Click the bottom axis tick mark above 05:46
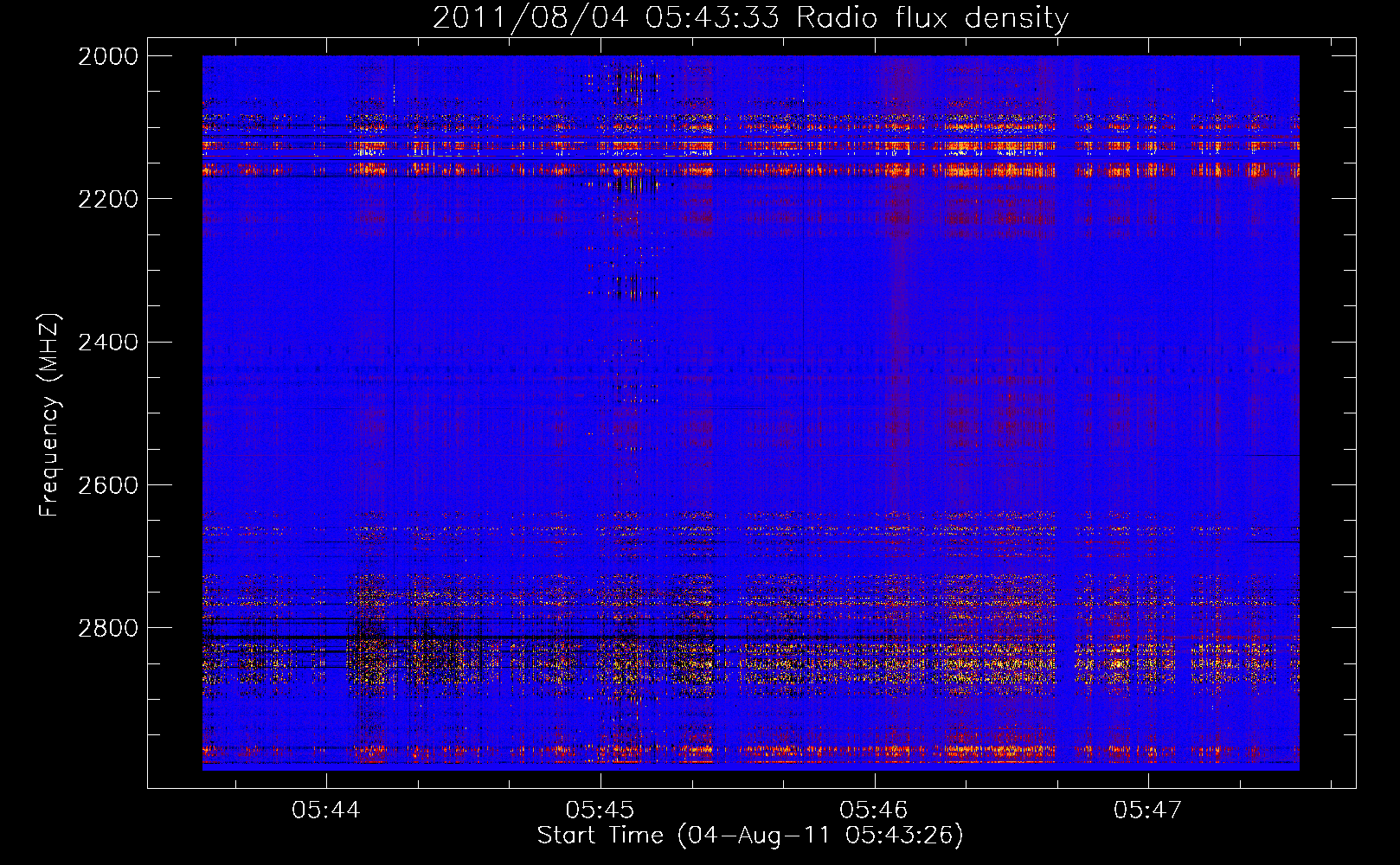This screenshot has height=865, width=1400. coord(875,779)
